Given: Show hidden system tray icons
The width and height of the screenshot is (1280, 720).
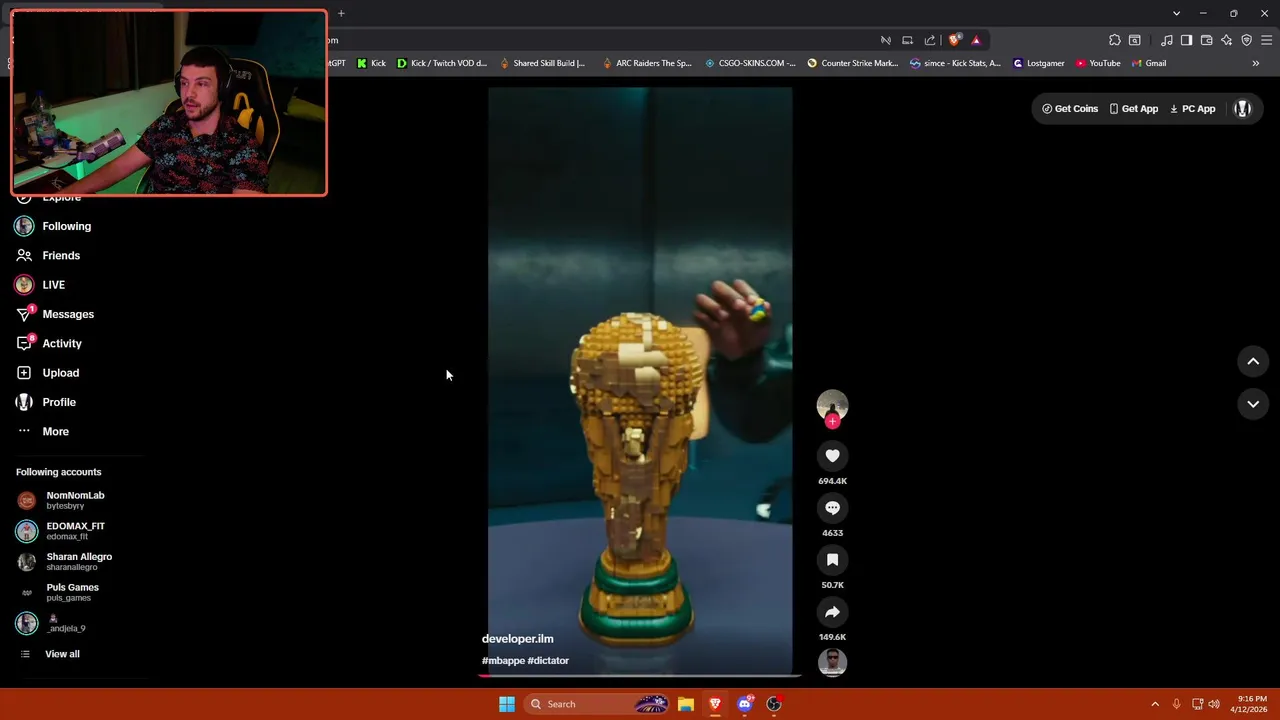Looking at the screenshot, I should tap(1155, 704).
